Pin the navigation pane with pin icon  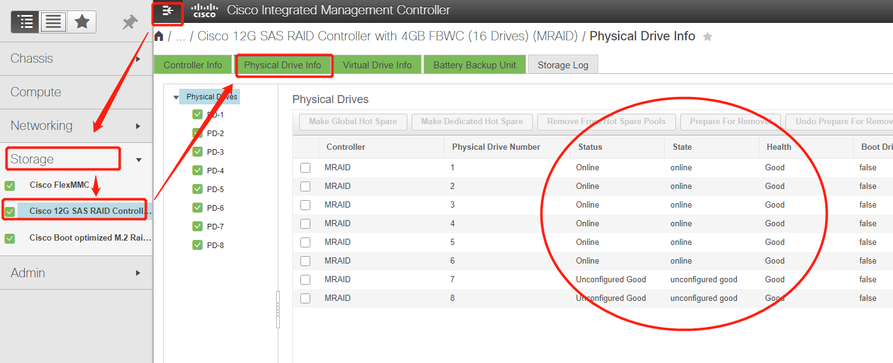pos(130,23)
